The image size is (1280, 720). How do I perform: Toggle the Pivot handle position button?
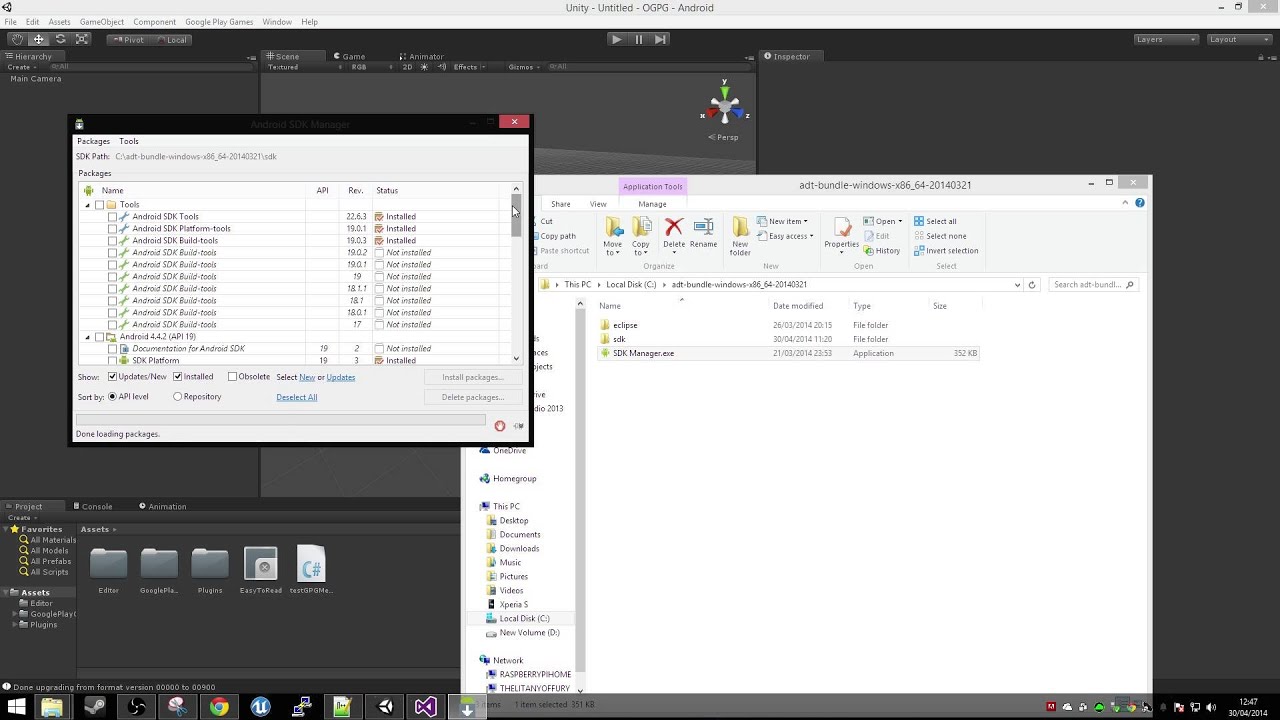point(128,40)
